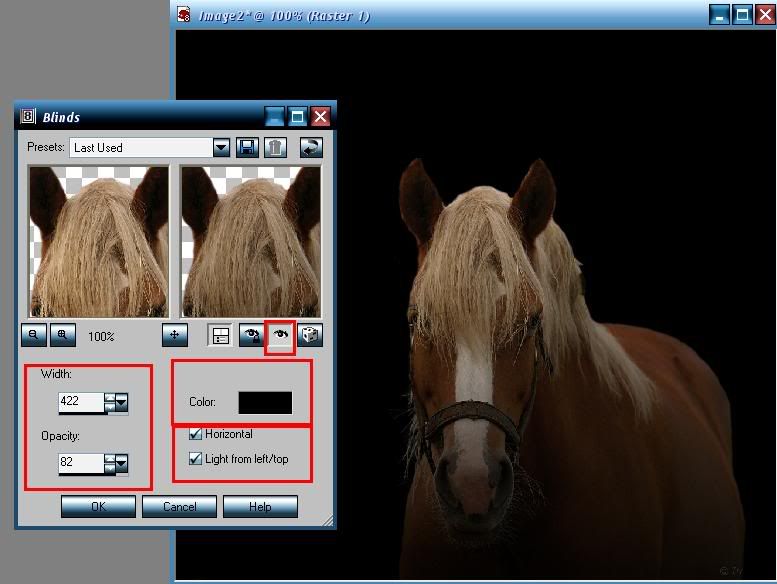
Task: Open the Presets dropdown list
Action: tap(222, 148)
